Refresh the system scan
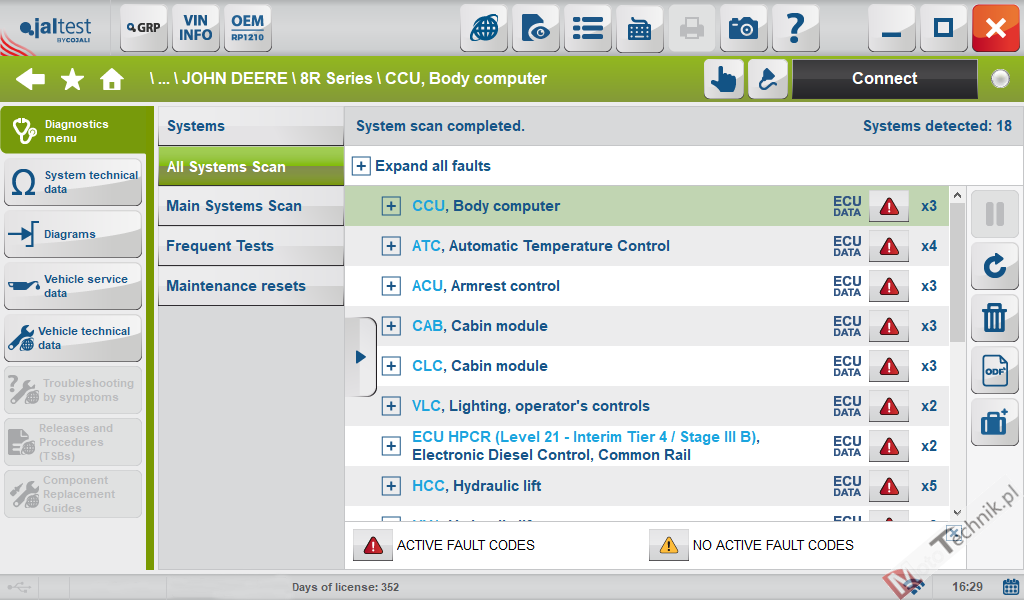1024x600 pixels. coord(995,266)
